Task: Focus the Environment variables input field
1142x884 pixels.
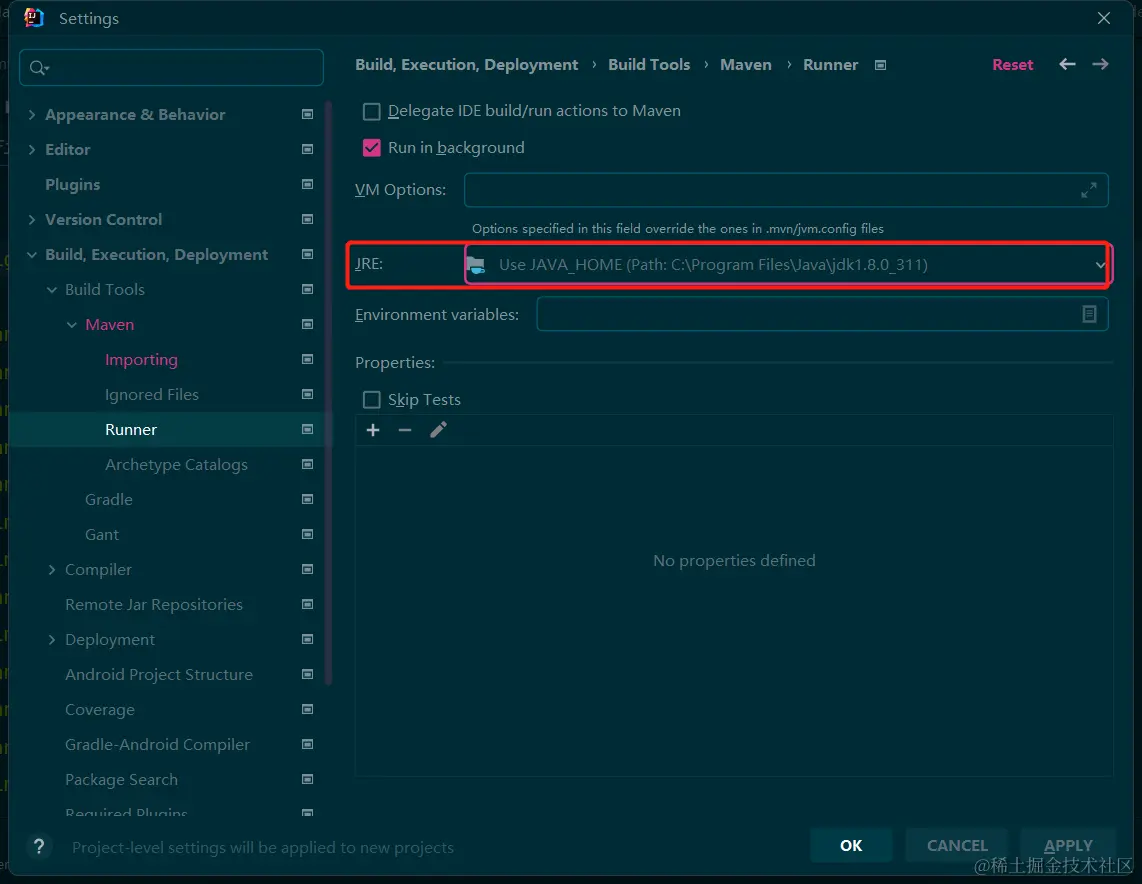Action: (822, 314)
